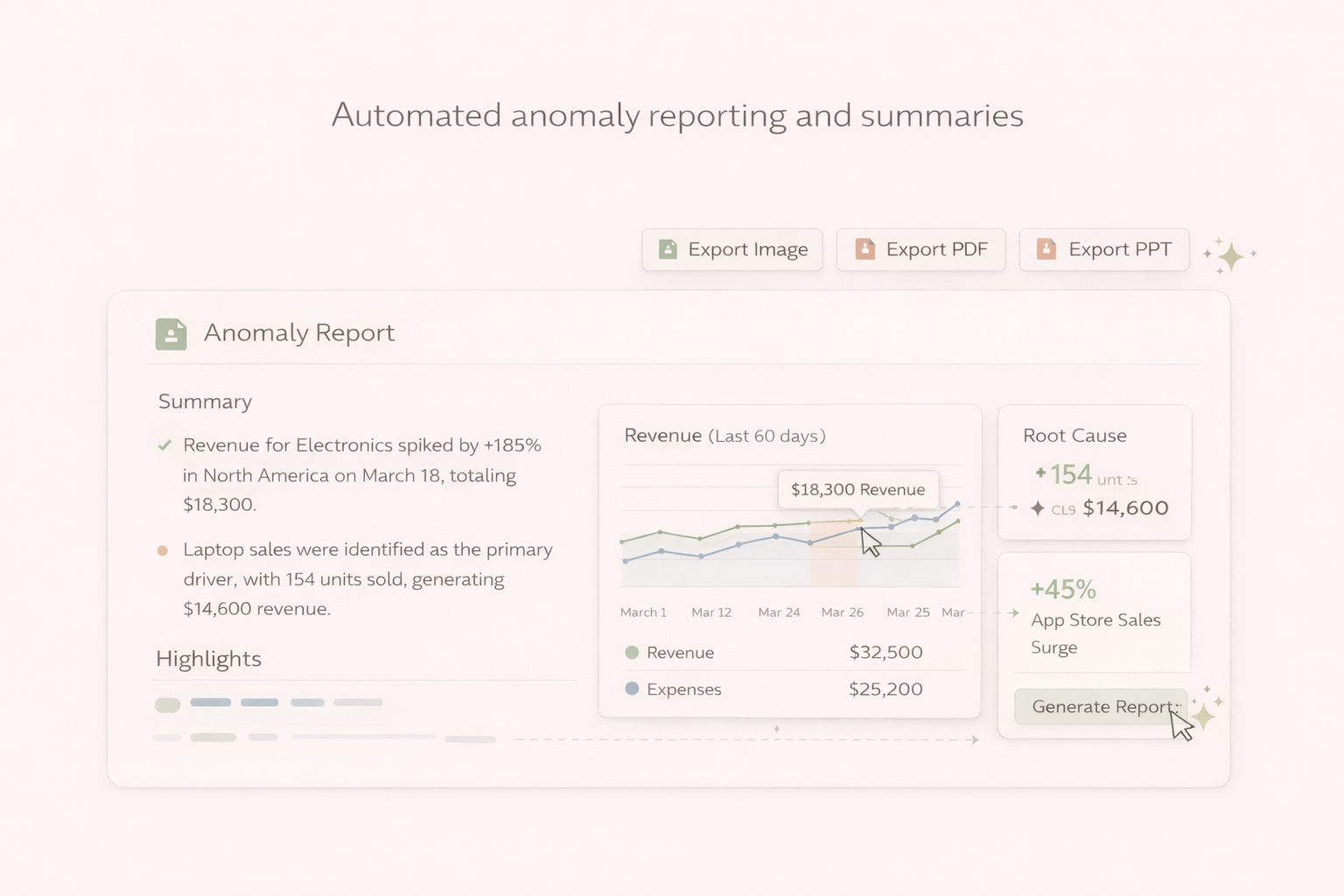Click the PDF file icon on Export PDF
The image size is (1344, 896).
[x=864, y=249]
